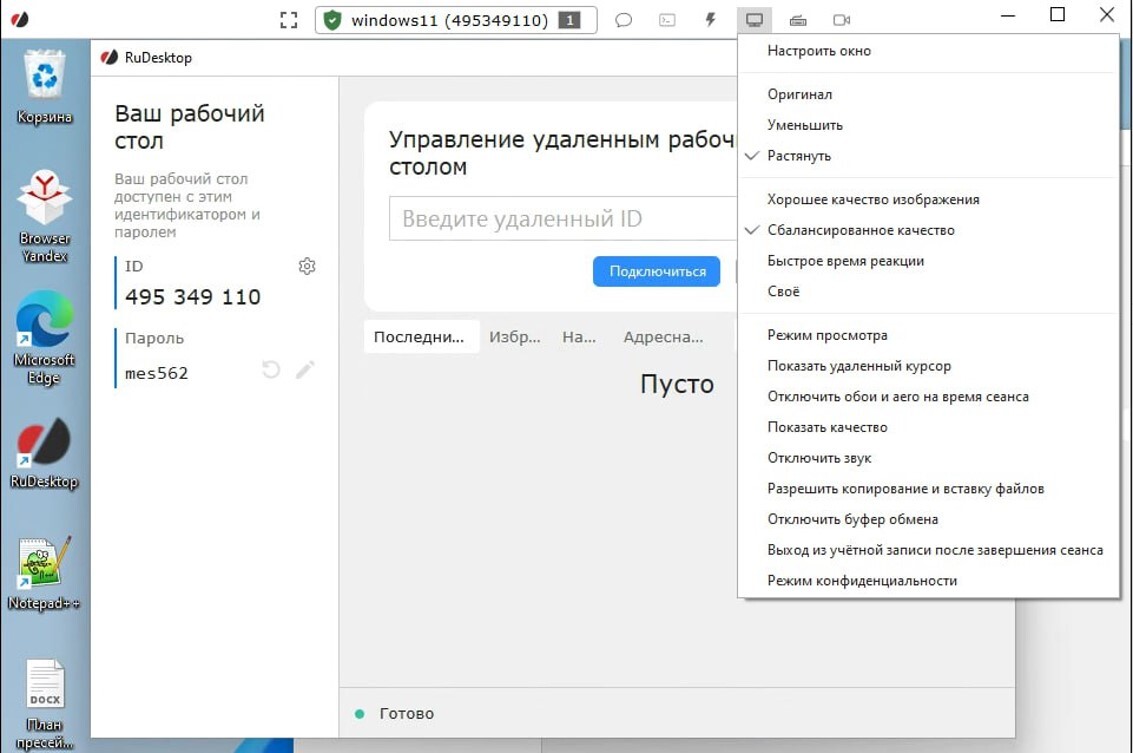Toggle fullscreen with the expand icon

pyautogui.click(x=288, y=19)
